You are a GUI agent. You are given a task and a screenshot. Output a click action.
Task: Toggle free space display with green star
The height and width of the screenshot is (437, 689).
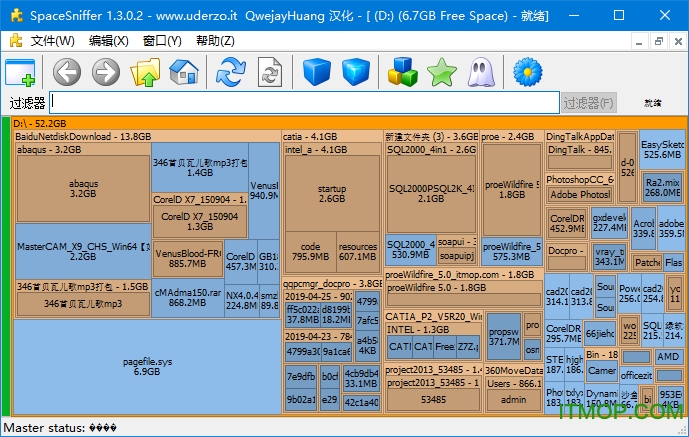[442, 72]
